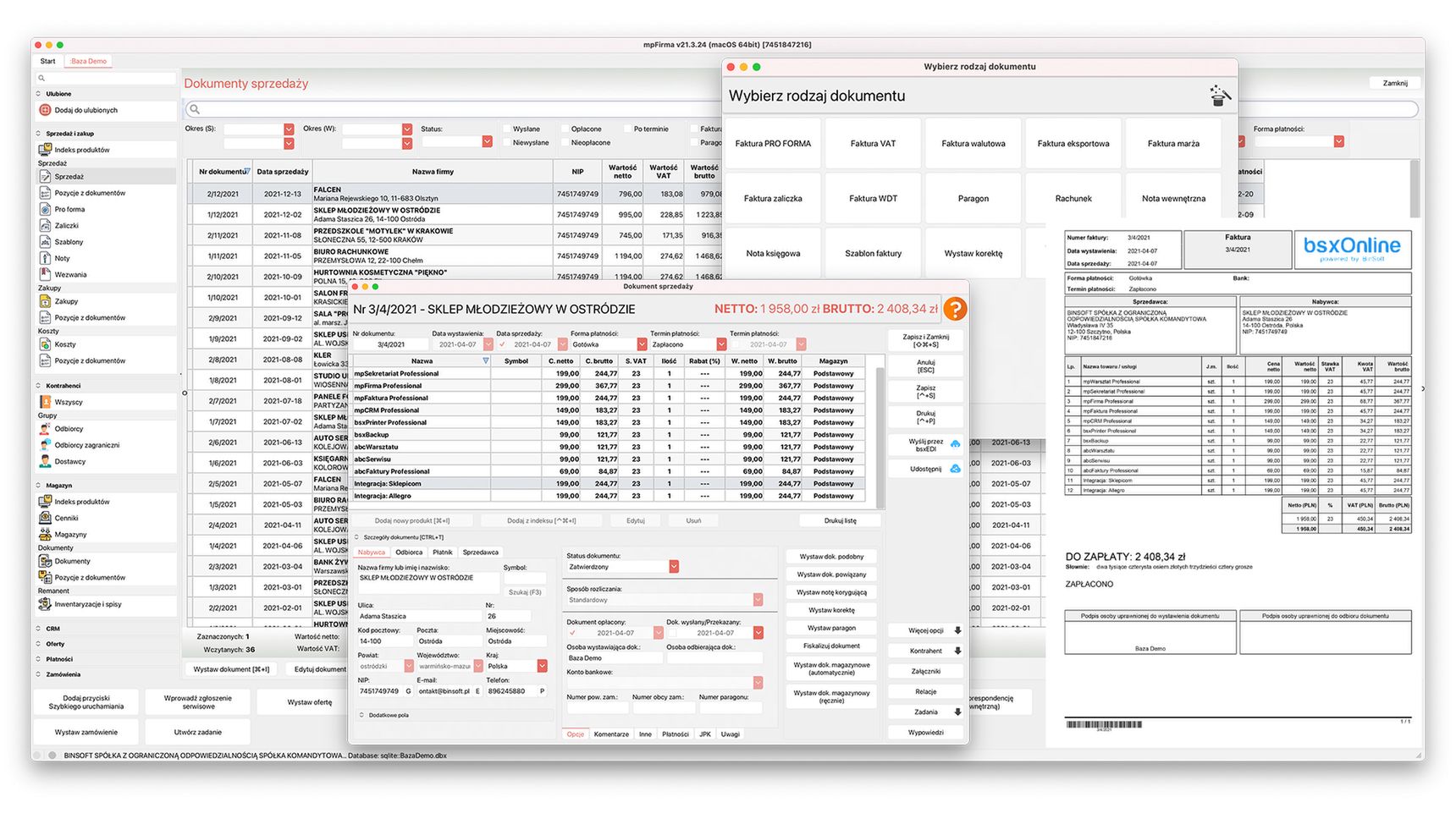Screen dimensions: 1456x819
Task: Click the sidebar search magnifier icon
Action: (x=41, y=79)
